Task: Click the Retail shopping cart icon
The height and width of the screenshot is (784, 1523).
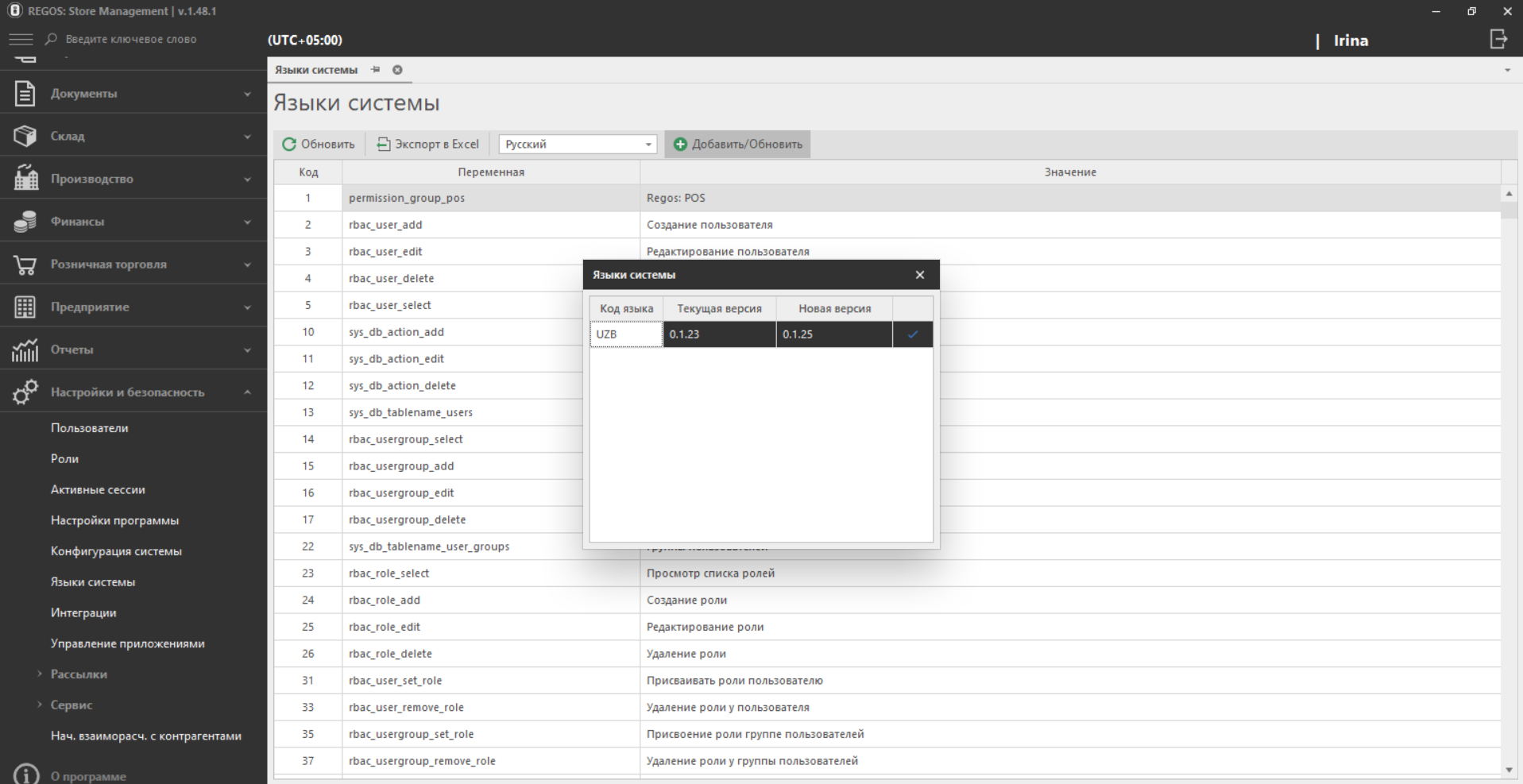Action: coord(25,265)
